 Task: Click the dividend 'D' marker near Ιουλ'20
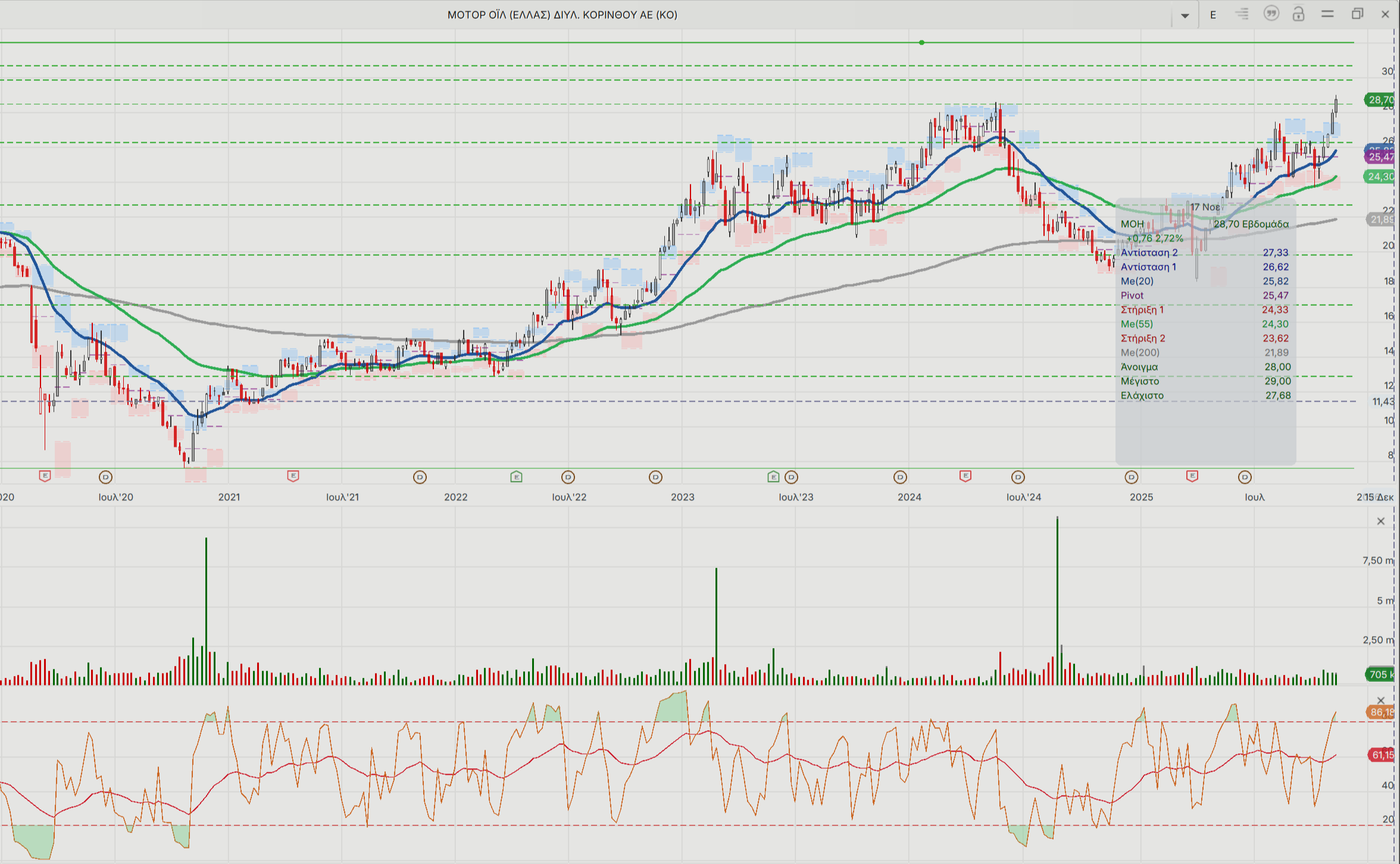(x=105, y=477)
